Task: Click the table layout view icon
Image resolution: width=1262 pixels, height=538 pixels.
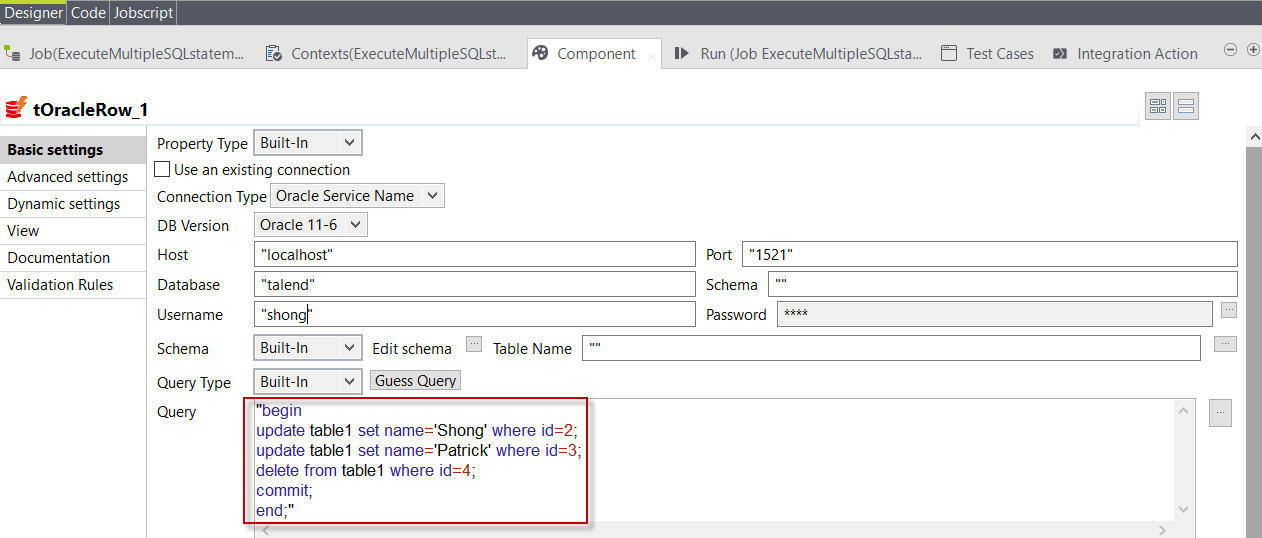Action: (1158, 107)
